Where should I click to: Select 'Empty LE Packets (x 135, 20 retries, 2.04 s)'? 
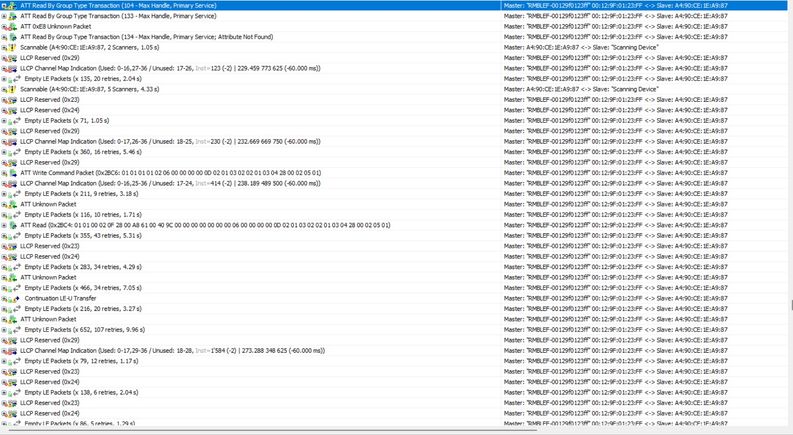pos(83,79)
